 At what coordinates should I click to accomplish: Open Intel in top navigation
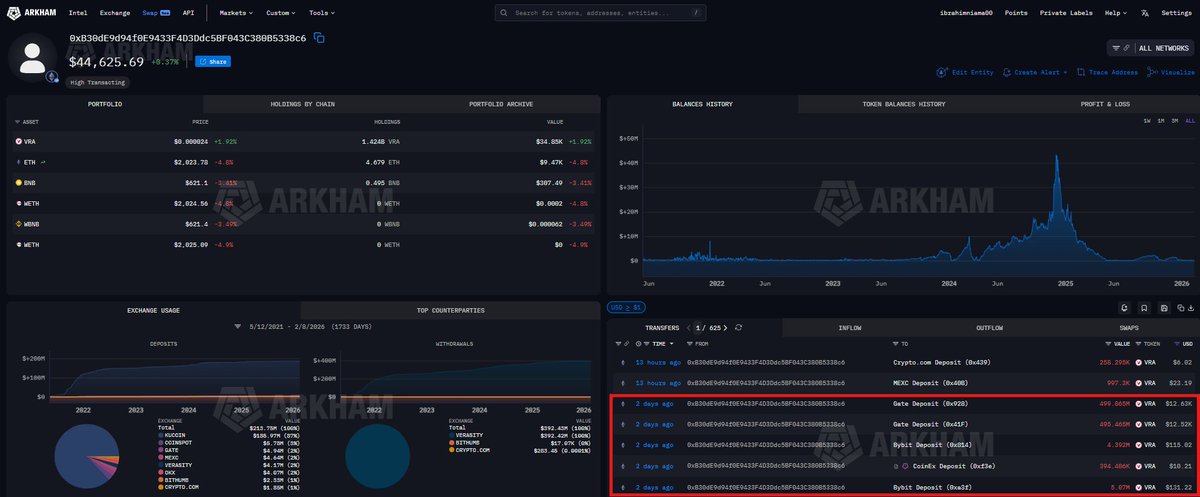tap(78, 13)
